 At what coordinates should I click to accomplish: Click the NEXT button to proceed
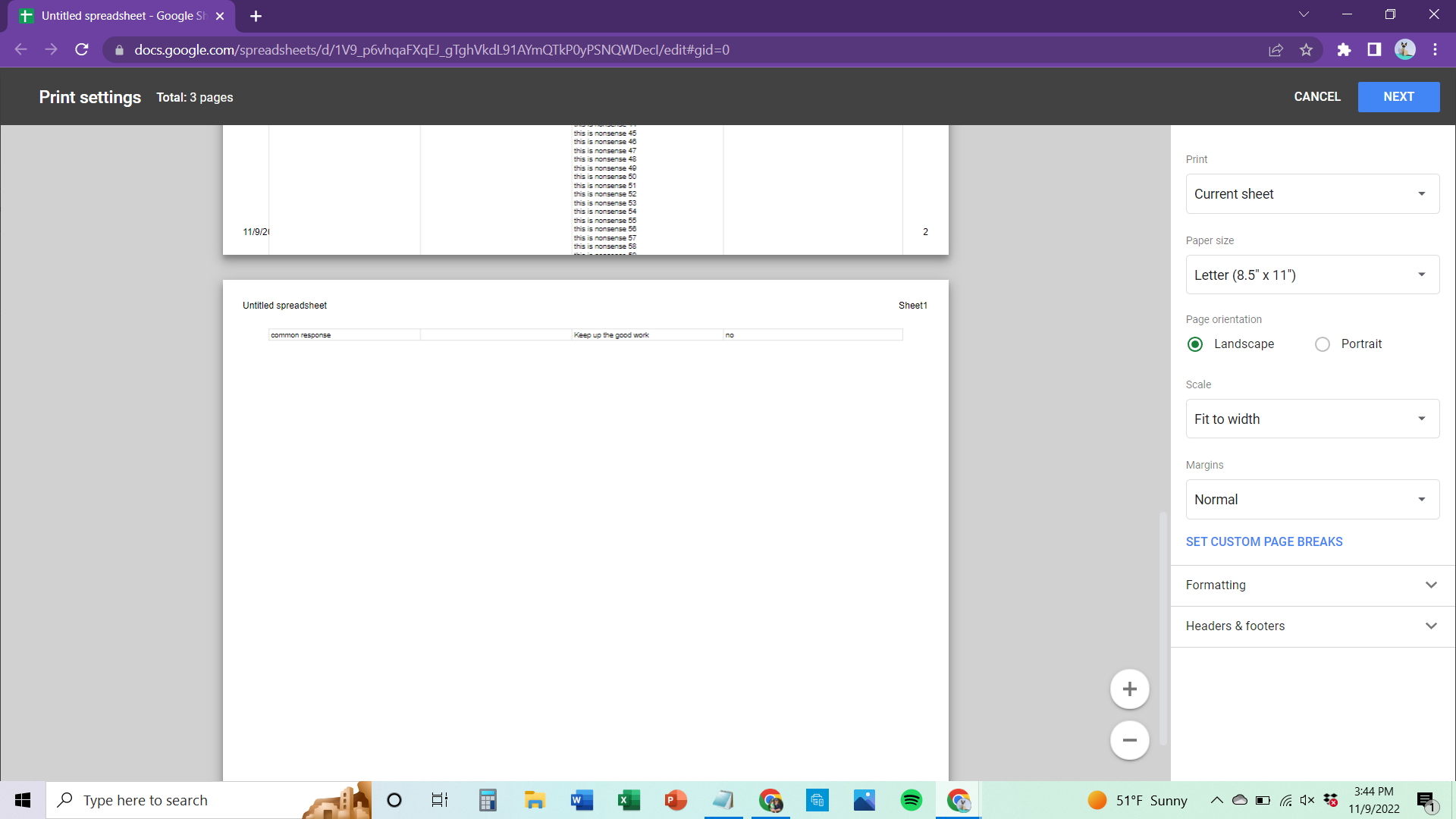[x=1398, y=96]
